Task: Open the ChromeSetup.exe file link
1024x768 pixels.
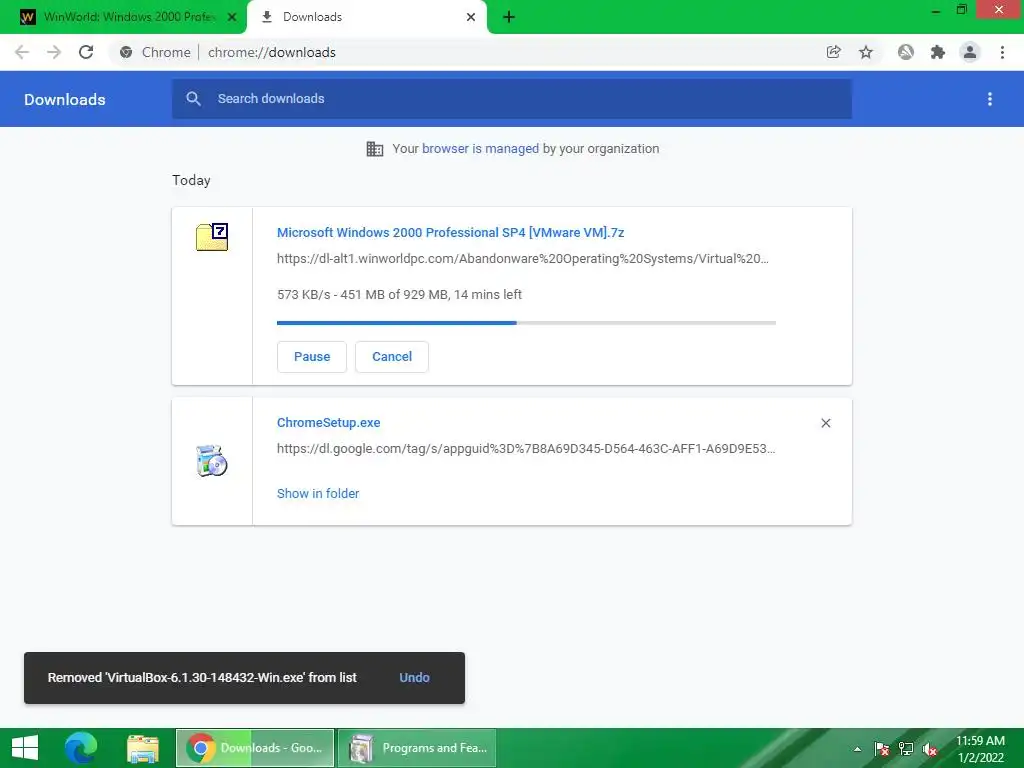Action: pos(328,423)
